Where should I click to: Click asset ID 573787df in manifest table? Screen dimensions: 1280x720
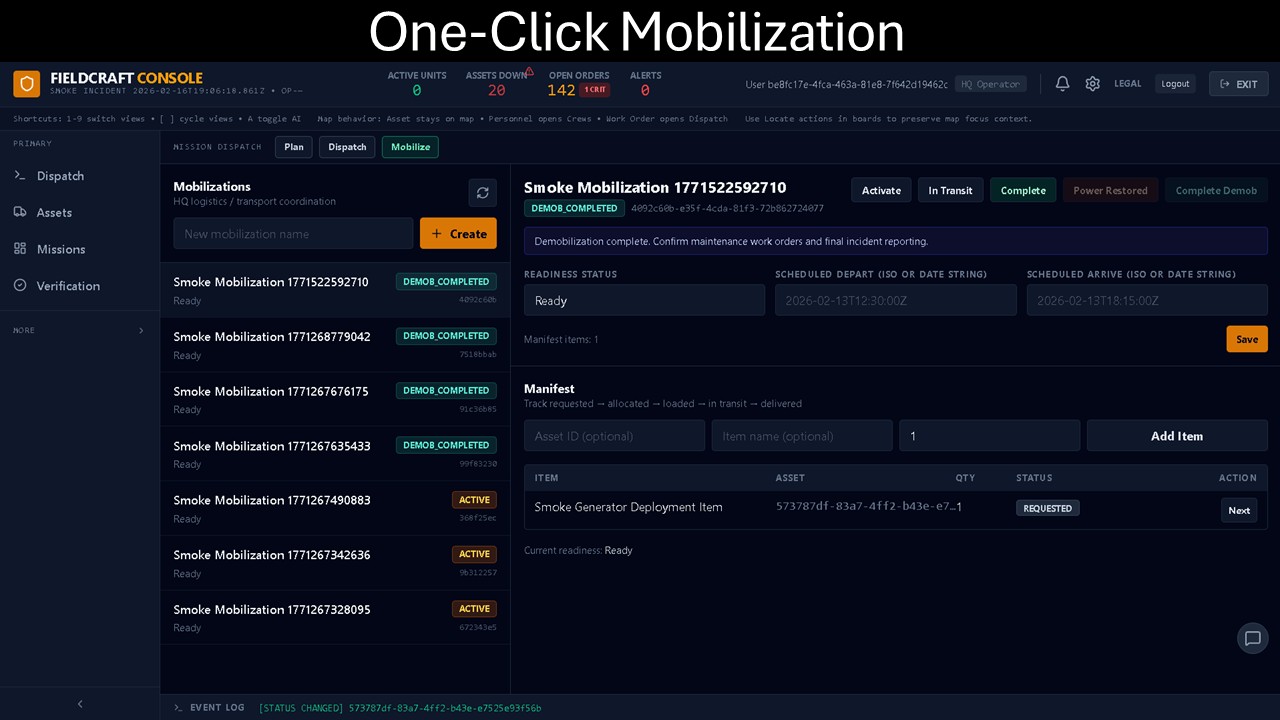click(x=866, y=506)
